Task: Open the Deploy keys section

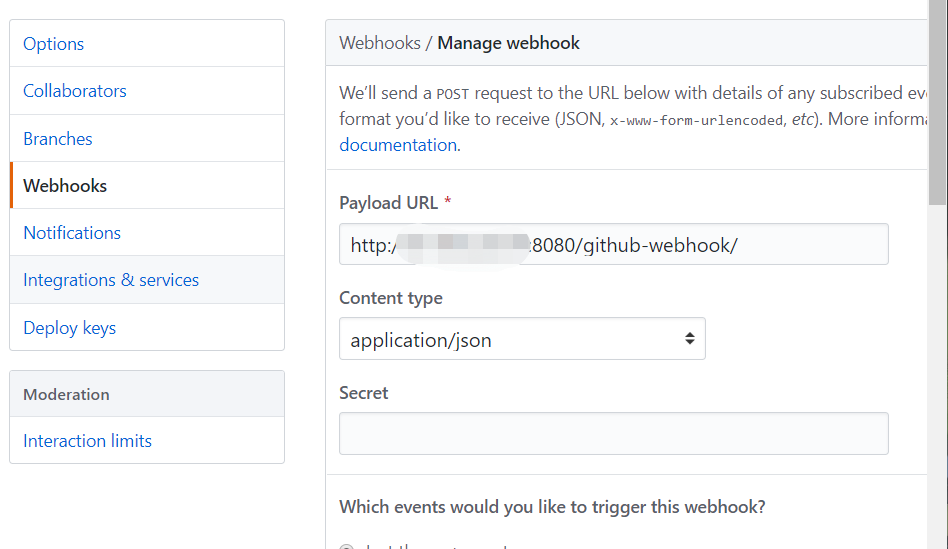Action: pos(70,328)
